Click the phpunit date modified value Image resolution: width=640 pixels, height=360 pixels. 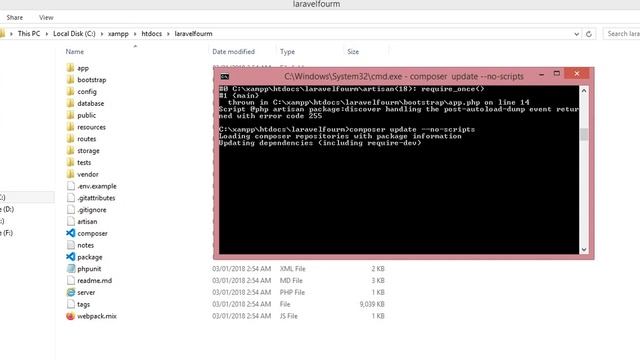(x=242, y=269)
